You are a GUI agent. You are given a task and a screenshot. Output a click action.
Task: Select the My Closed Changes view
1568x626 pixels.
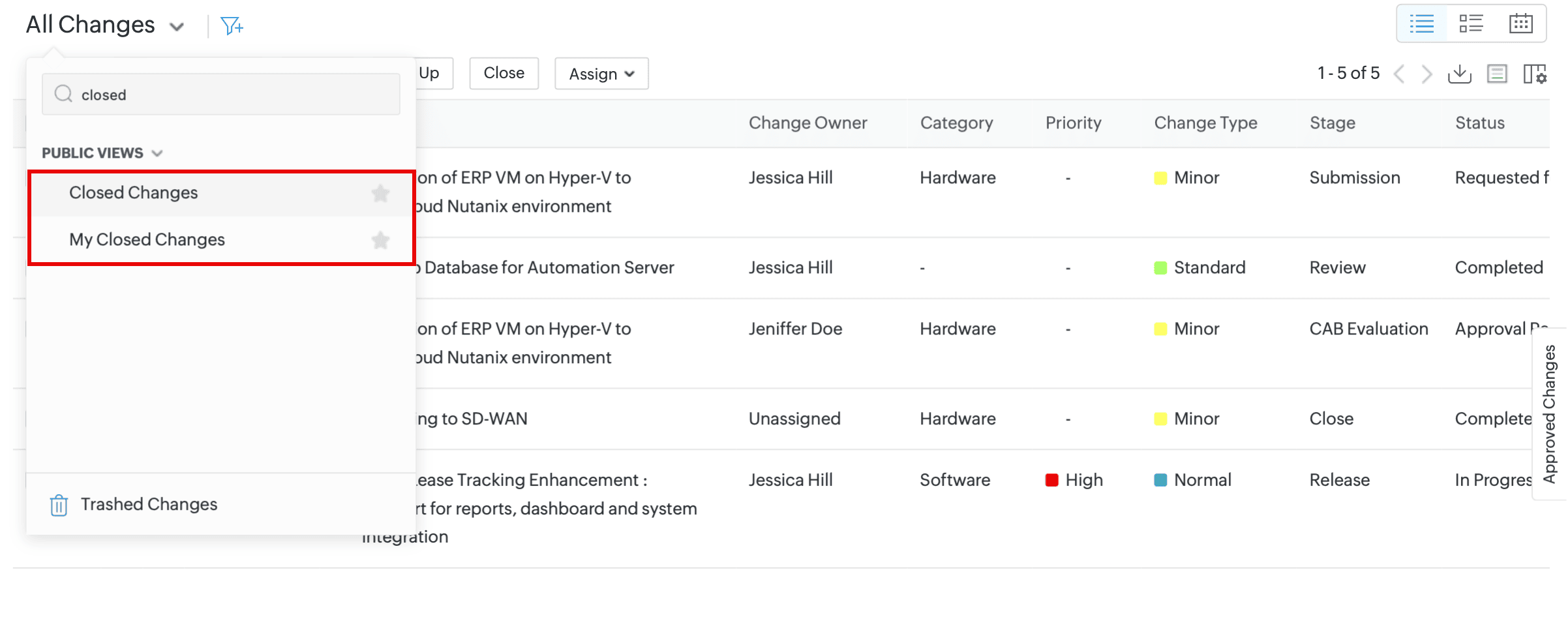(147, 240)
